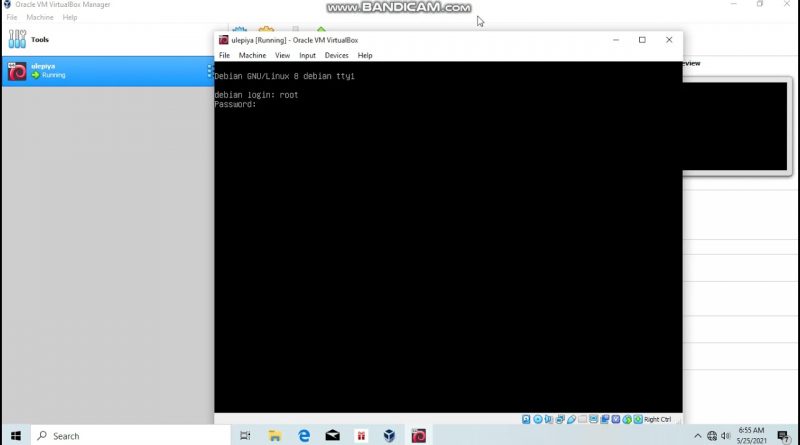Open the Windows Start menu
800x445 pixels.
coord(16,436)
